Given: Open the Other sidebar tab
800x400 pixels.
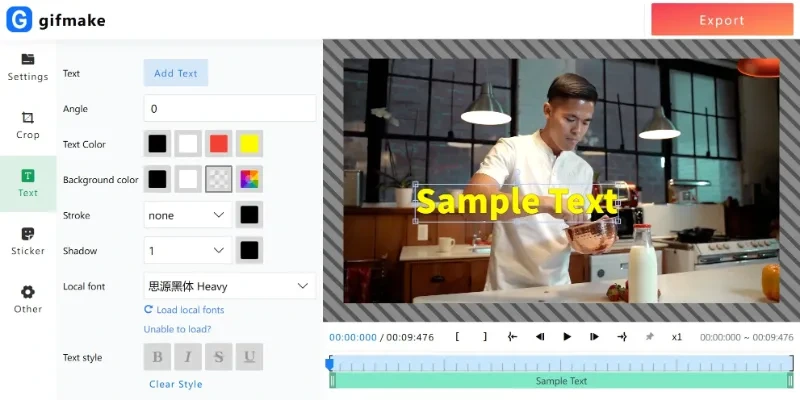Looking at the screenshot, I should pos(28,299).
